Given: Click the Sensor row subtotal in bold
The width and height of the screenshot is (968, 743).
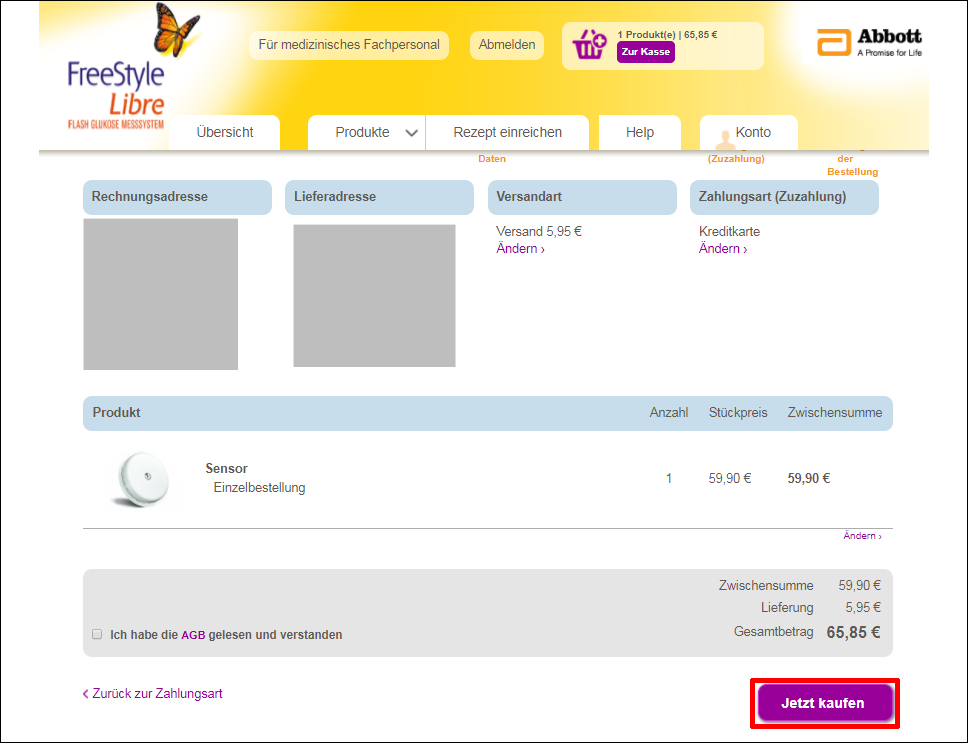Looking at the screenshot, I should click(809, 478).
